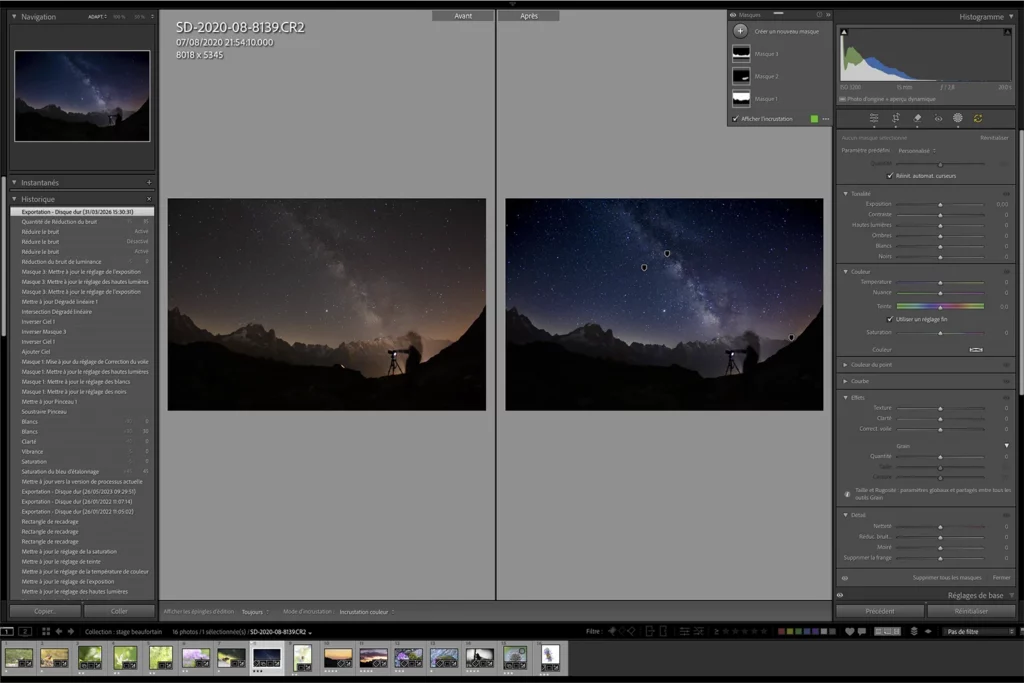Select the Healing eraser tool
Image resolution: width=1024 pixels, height=683 pixels.
point(917,118)
